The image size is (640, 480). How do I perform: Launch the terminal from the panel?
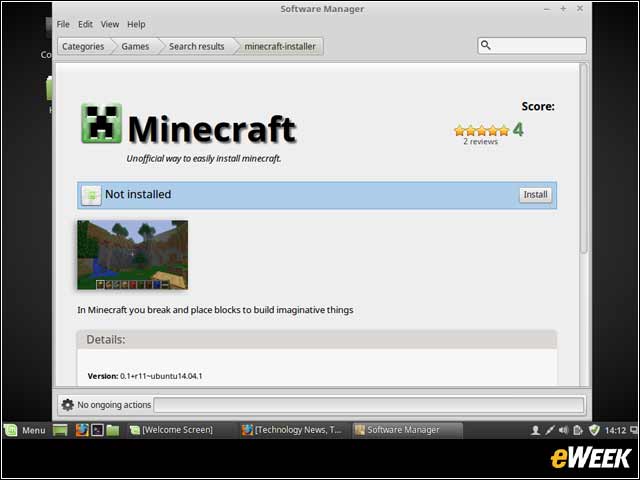[97, 430]
